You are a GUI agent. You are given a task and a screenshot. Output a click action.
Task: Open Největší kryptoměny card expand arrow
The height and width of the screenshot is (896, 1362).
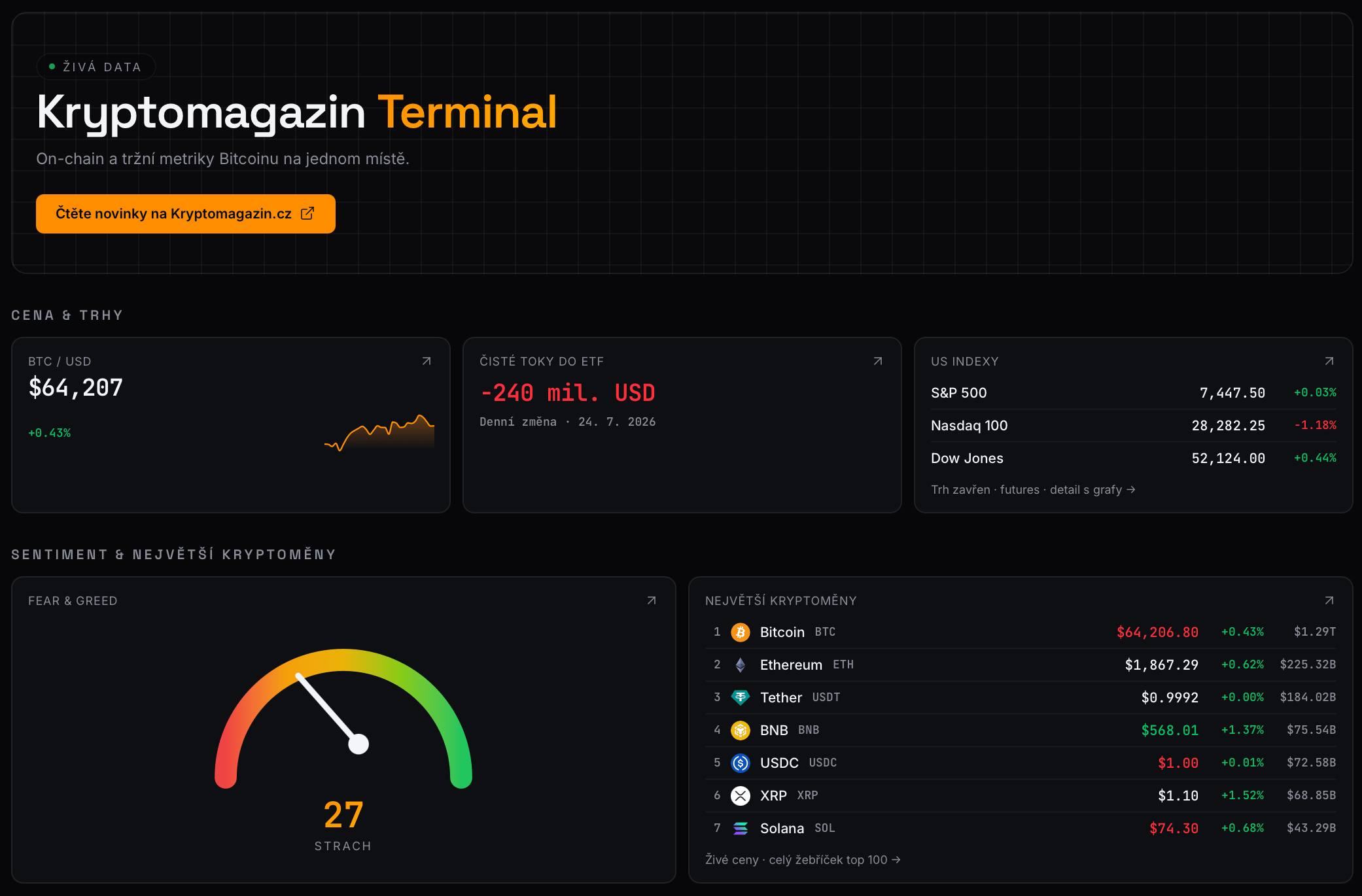click(1329, 600)
